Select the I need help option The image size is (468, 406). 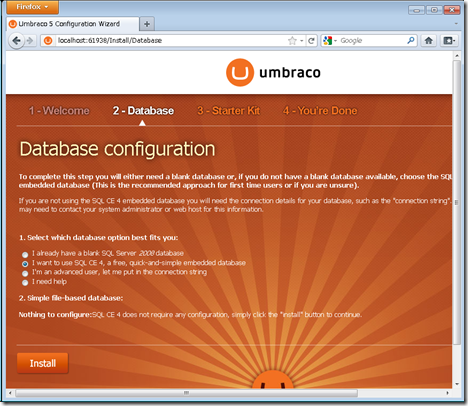(x=25, y=283)
